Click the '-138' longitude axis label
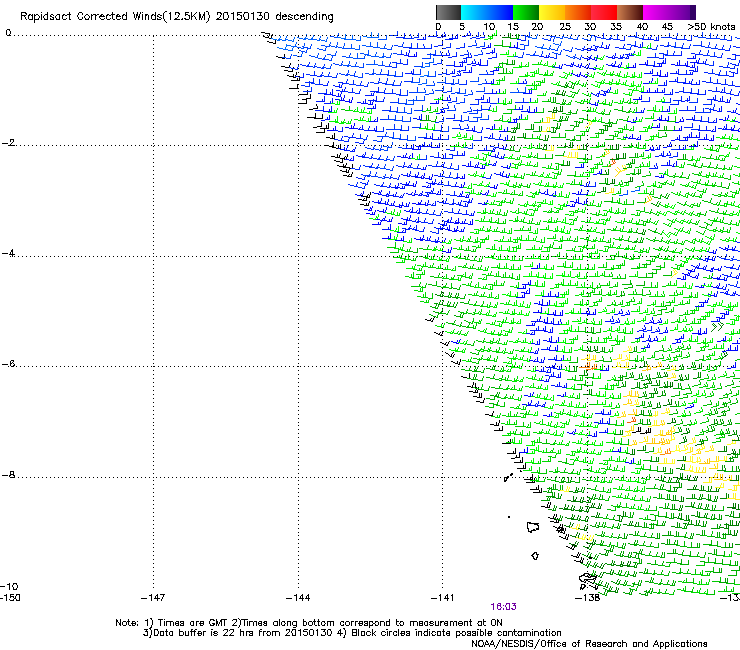 [x=587, y=598]
